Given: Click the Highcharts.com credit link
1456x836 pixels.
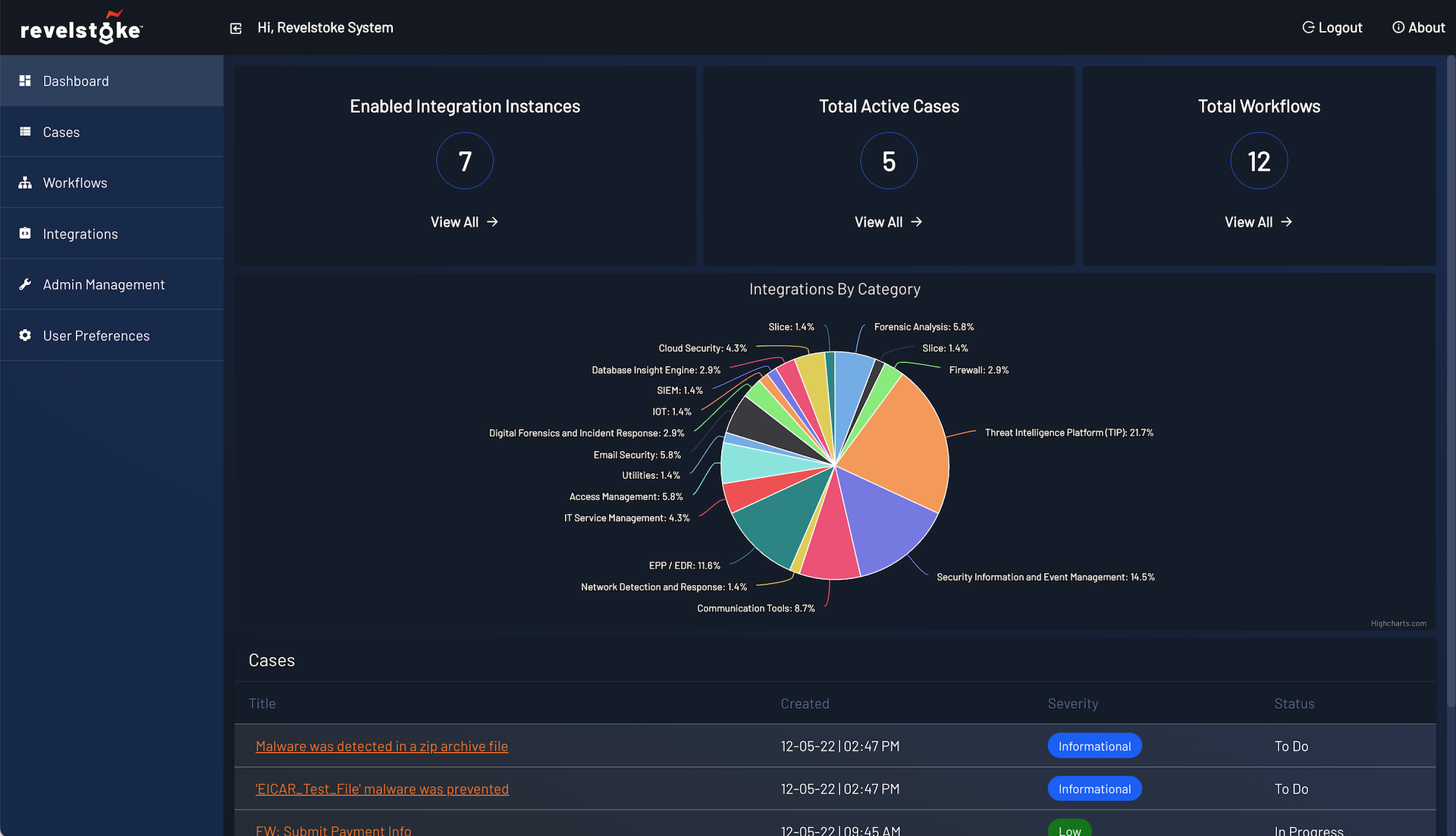Looking at the screenshot, I should click(x=1398, y=624).
